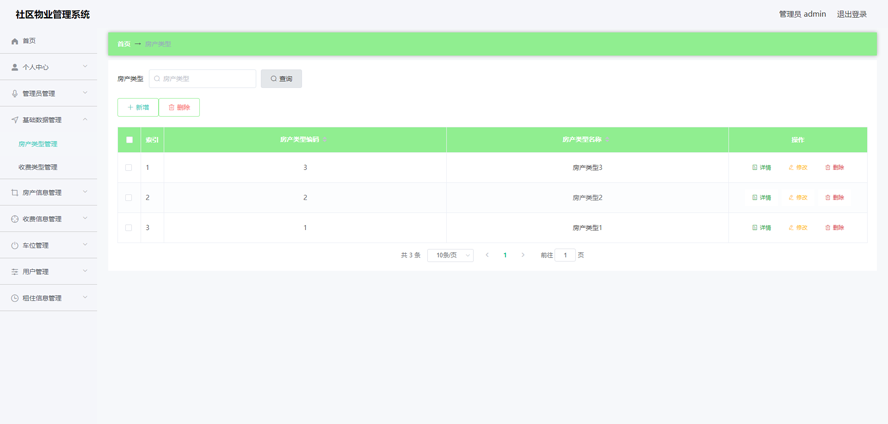The image size is (888, 424).
Task: Click the microphone icon for 管理员管理
Action: click(15, 94)
